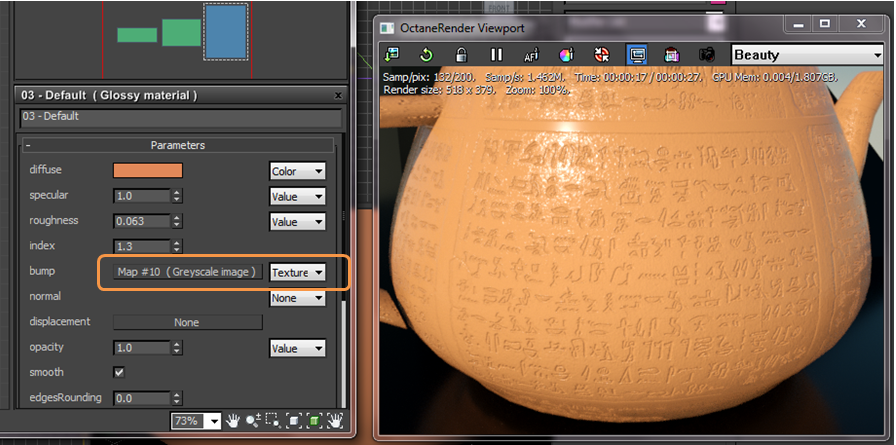Screen dimensions: 896x445
Task: Toggle the highlighted monitor viewport icon
Action: point(637,55)
